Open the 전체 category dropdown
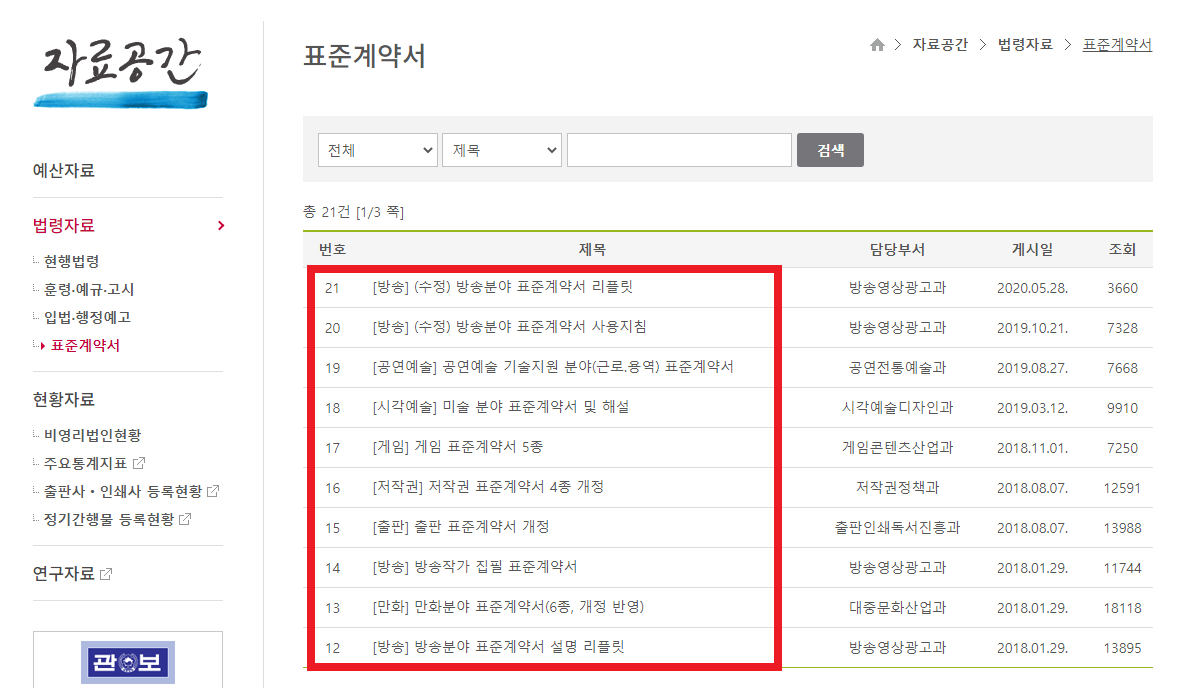The width and height of the screenshot is (1178, 688). [377, 149]
